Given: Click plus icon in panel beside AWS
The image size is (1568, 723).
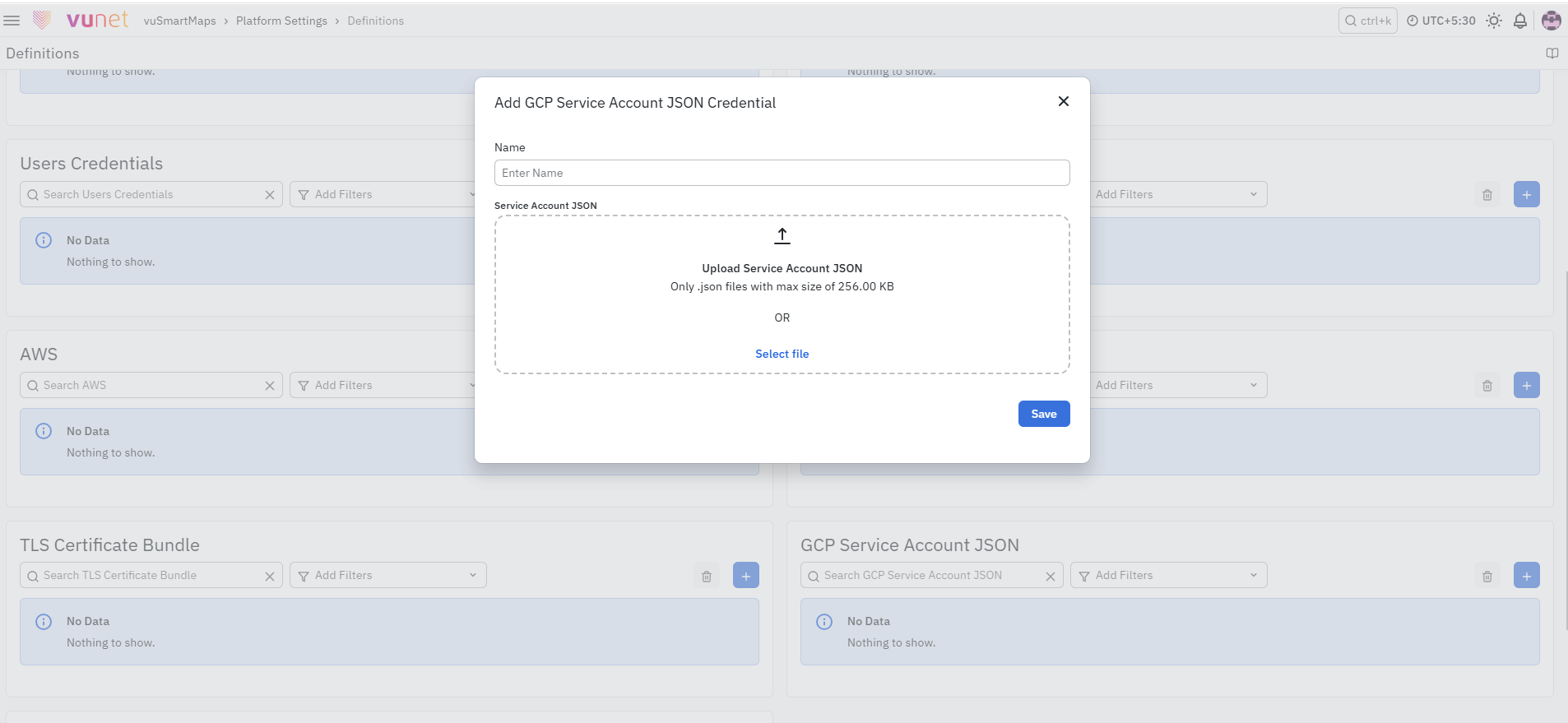Looking at the screenshot, I should click(x=1527, y=386).
